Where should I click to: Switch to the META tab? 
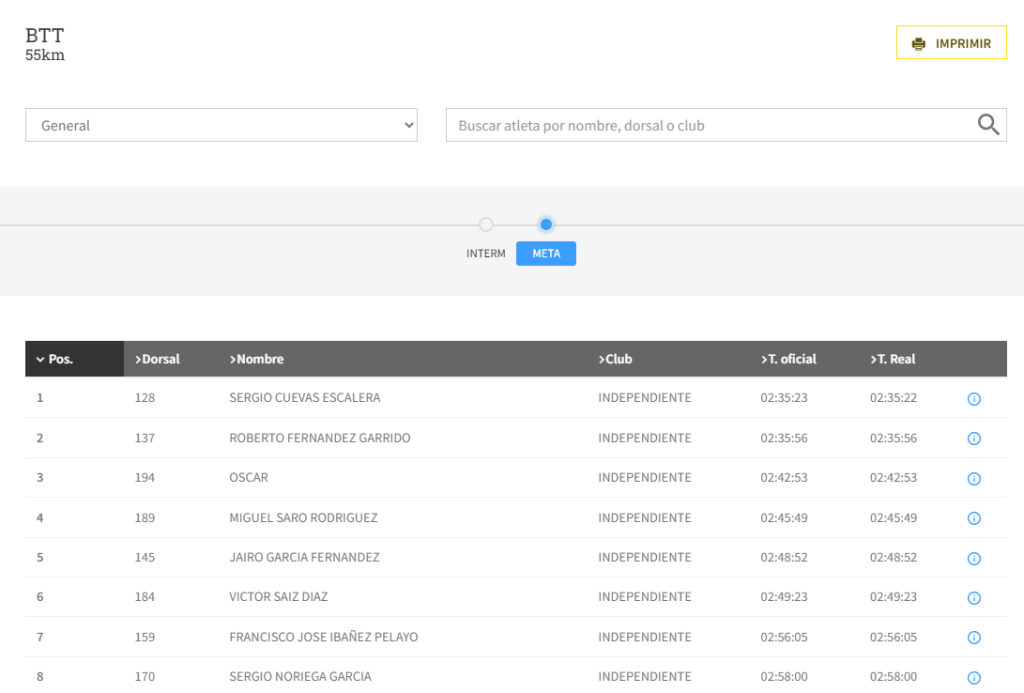[x=546, y=254]
